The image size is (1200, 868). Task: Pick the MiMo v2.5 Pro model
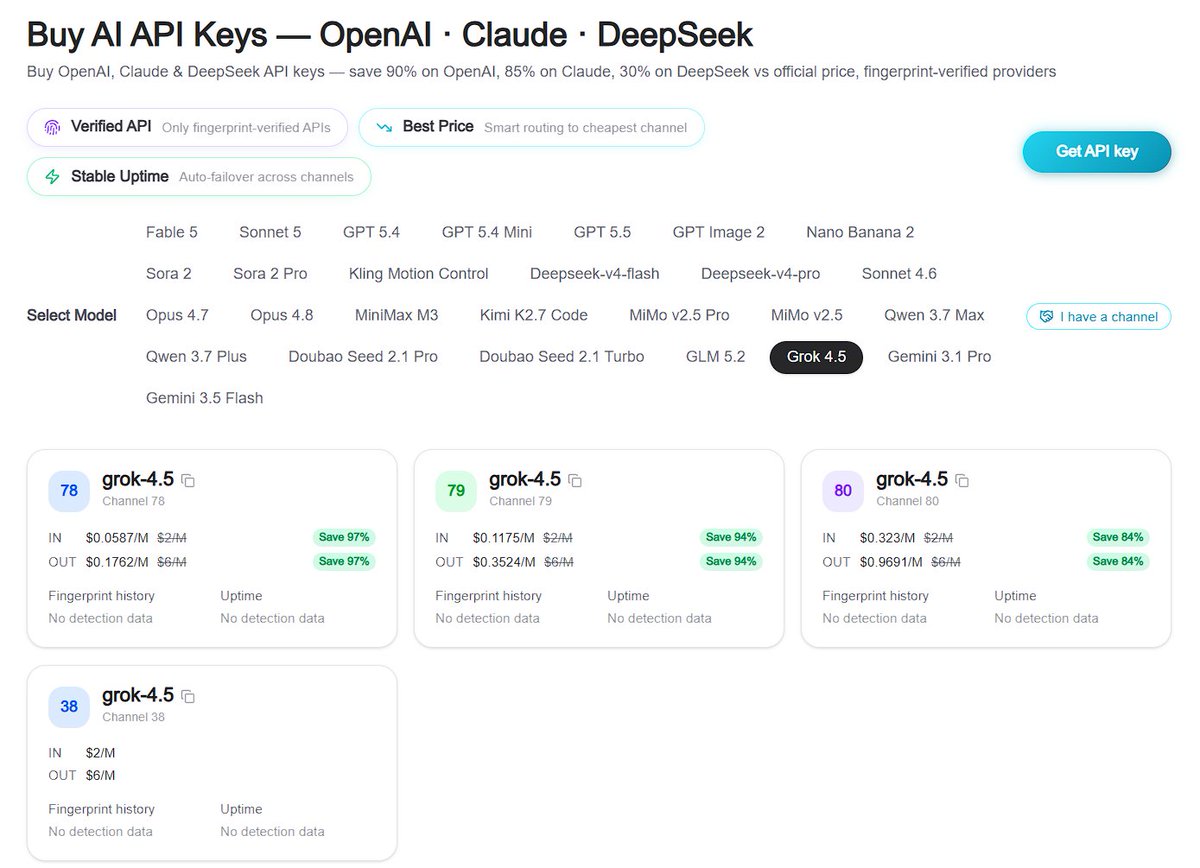tap(680, 315)
